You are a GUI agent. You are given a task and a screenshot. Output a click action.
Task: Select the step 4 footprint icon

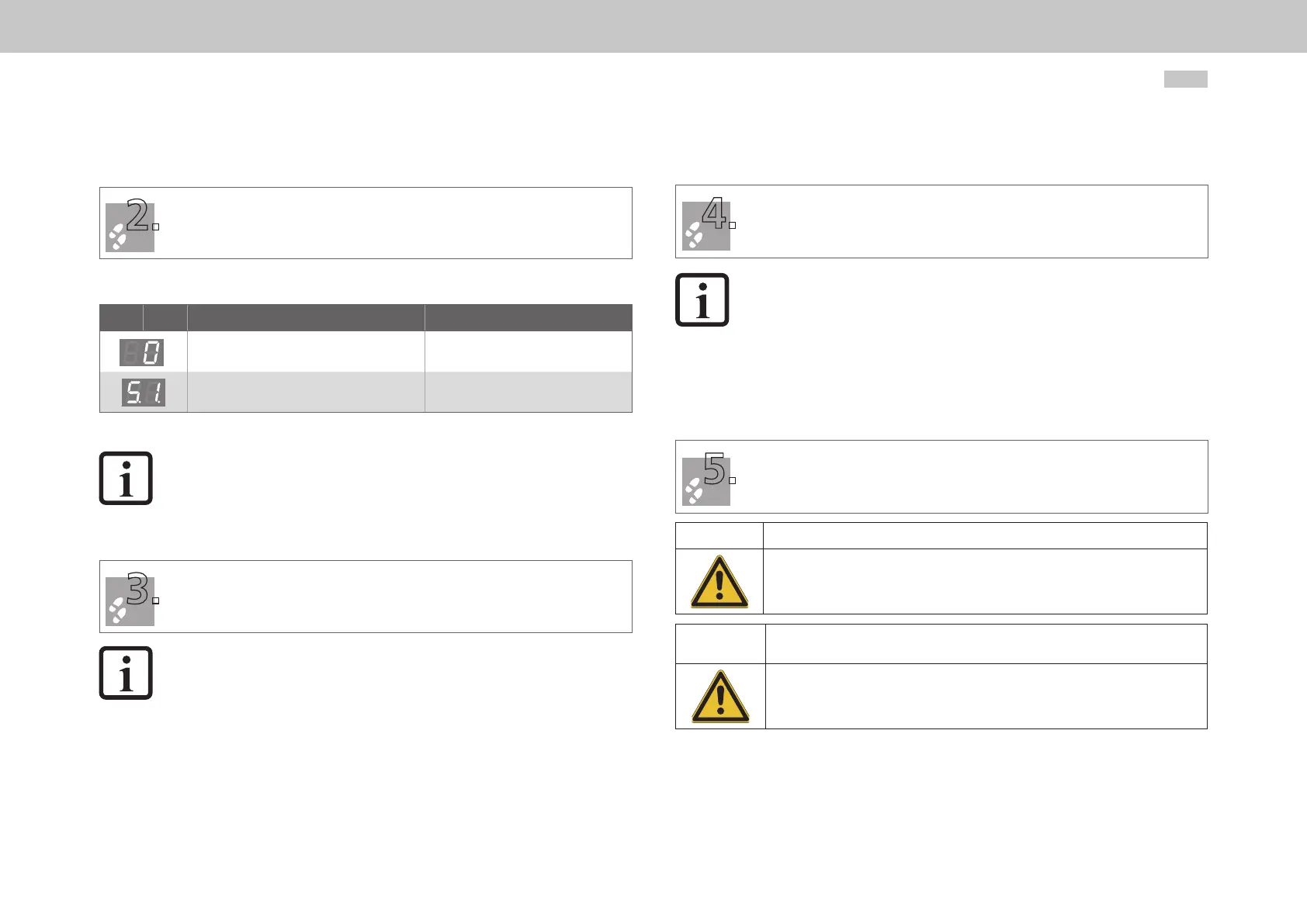[706, 226]
